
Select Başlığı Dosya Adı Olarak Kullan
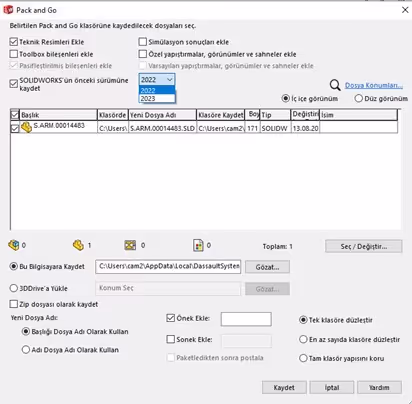(x=26, y=332)
